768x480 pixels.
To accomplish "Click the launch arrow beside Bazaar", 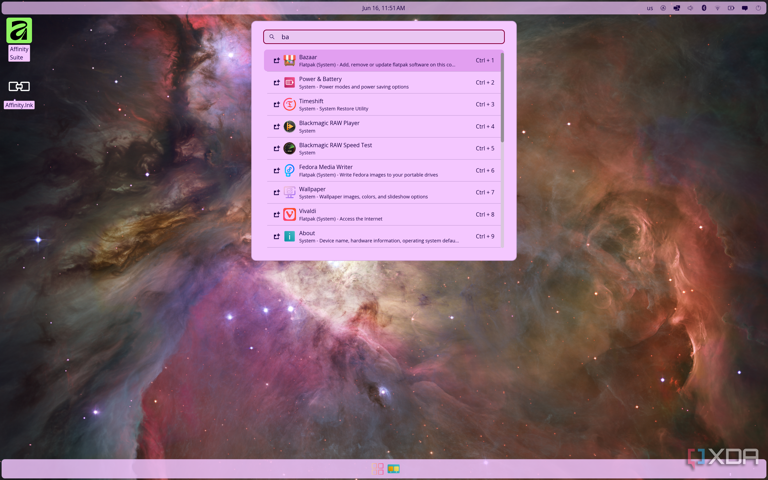I will click(x=276, y=60).
